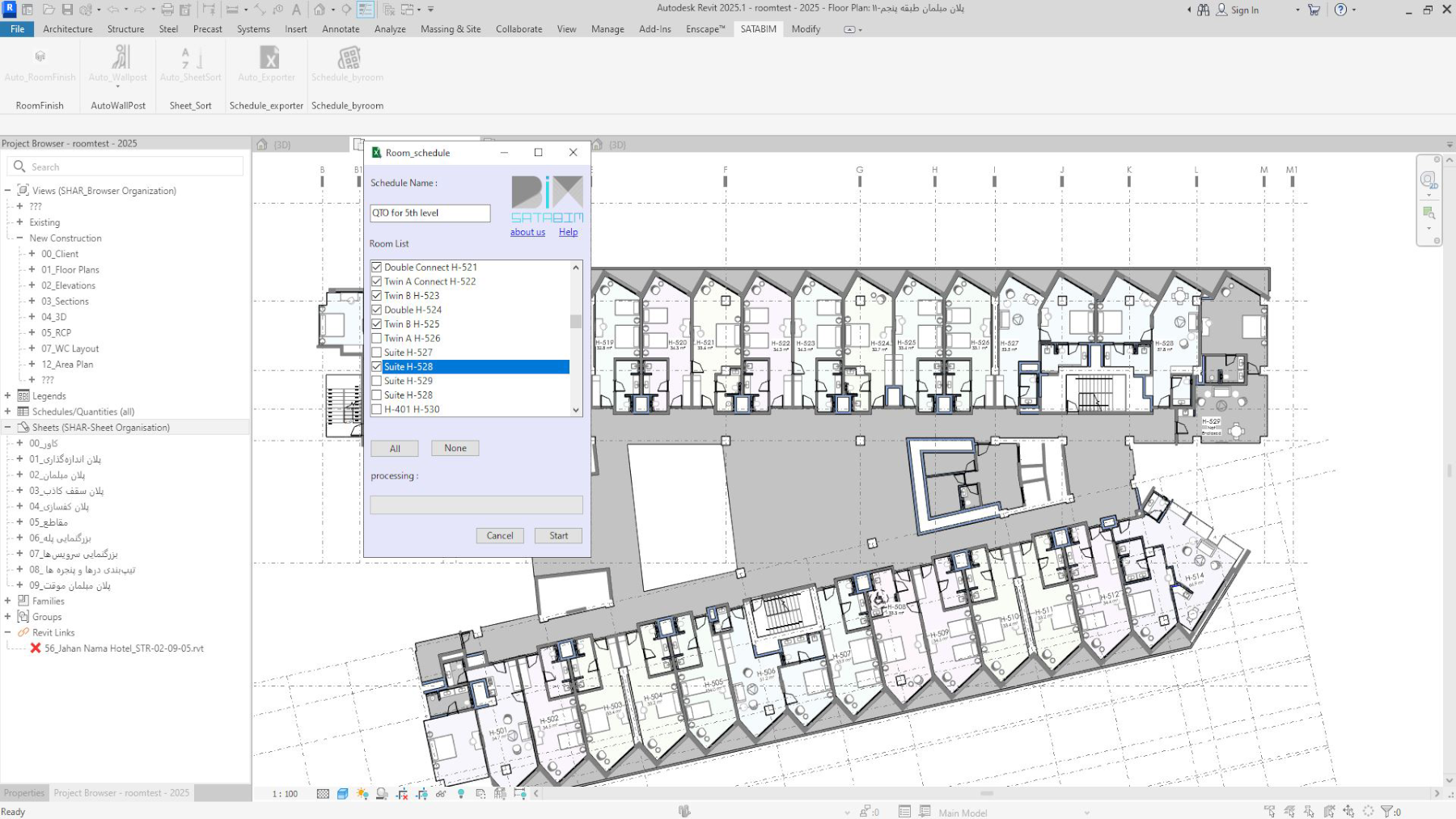The height and width of the screenshot is (819, 1456).
Task: Toggle the Sun Path icon
Action: [x=362, y=794]
